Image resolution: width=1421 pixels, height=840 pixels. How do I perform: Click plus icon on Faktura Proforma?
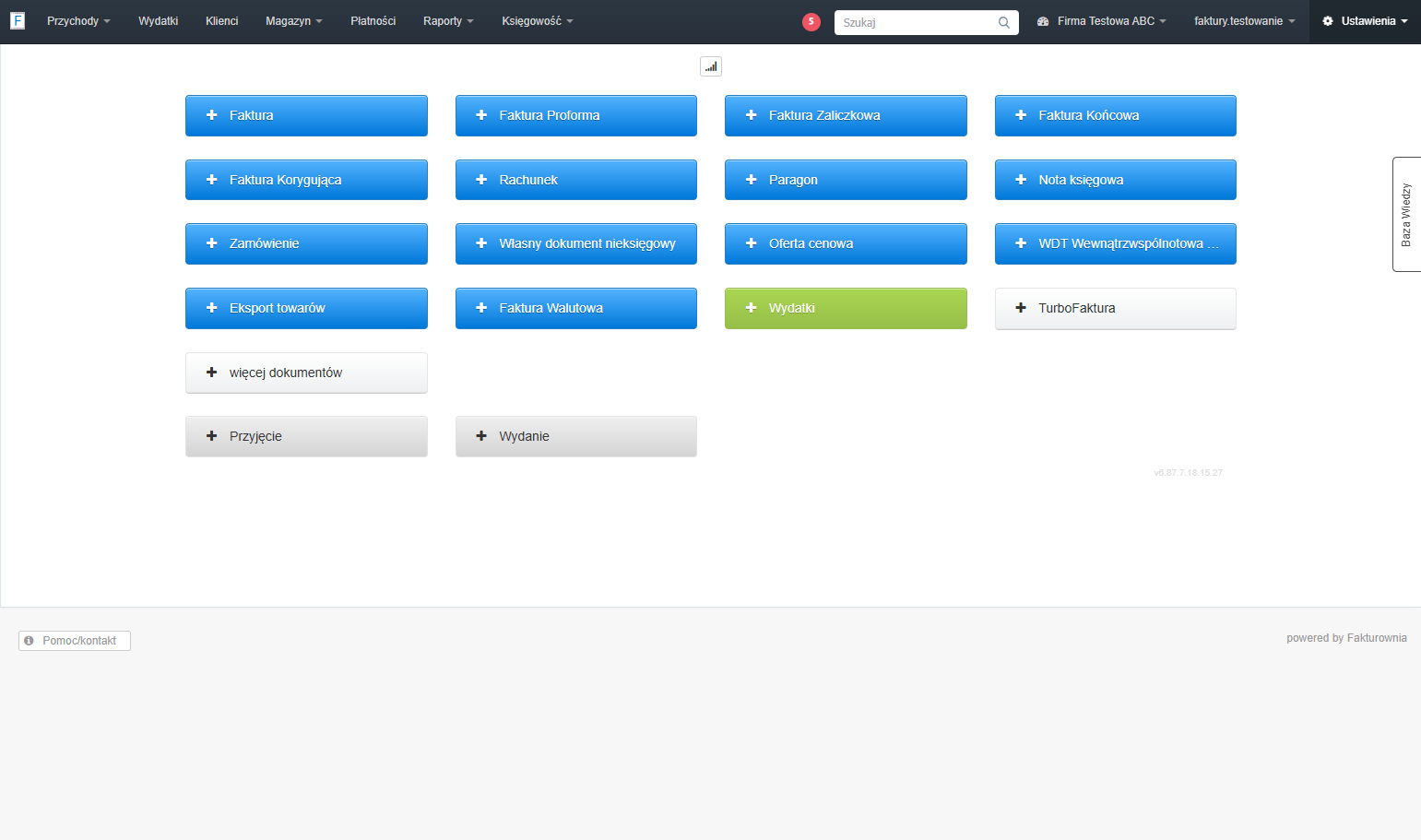(x=481, y=115)
